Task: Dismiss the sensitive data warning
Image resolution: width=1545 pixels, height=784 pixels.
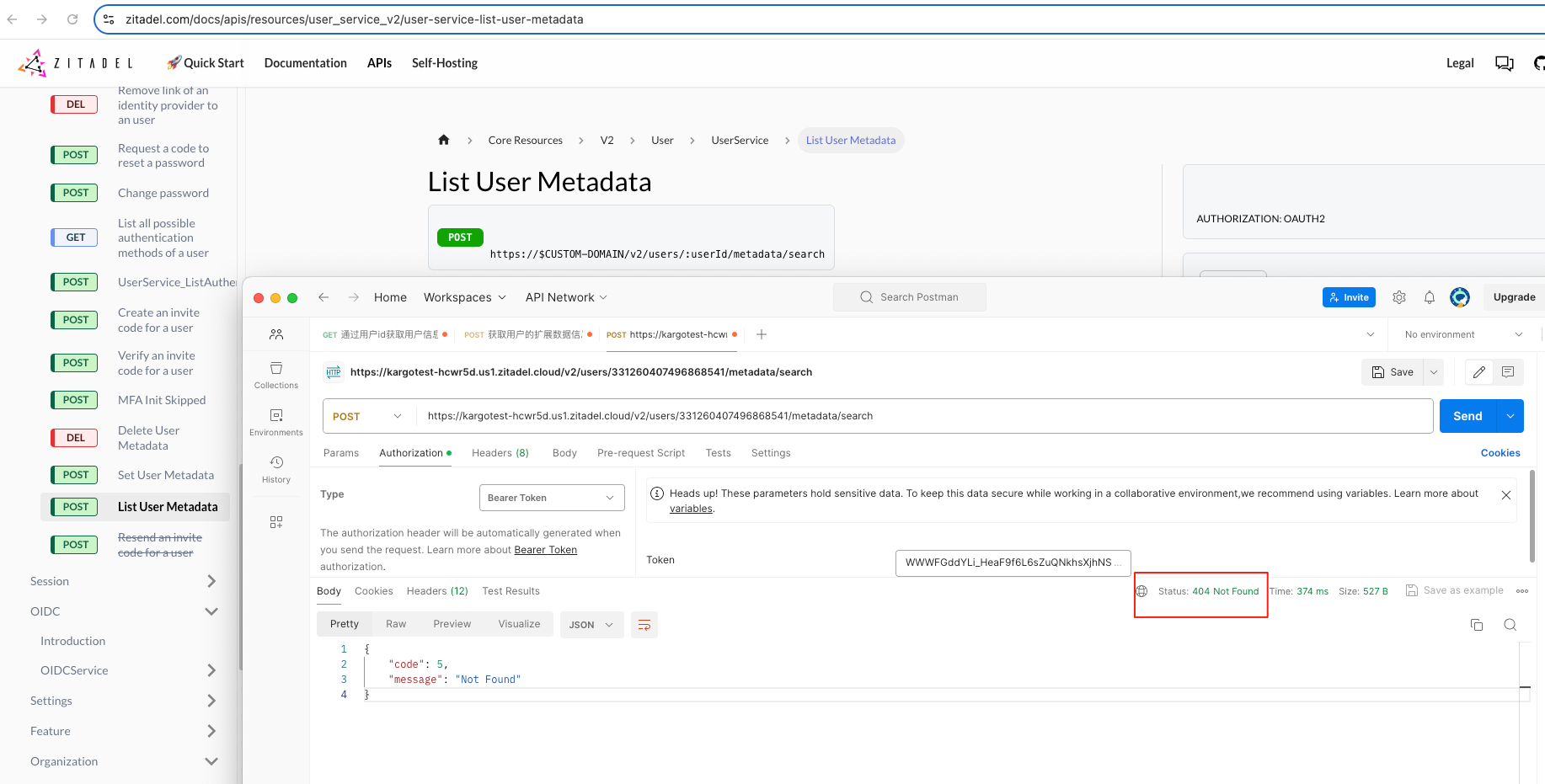Action: click(1506, 495)
